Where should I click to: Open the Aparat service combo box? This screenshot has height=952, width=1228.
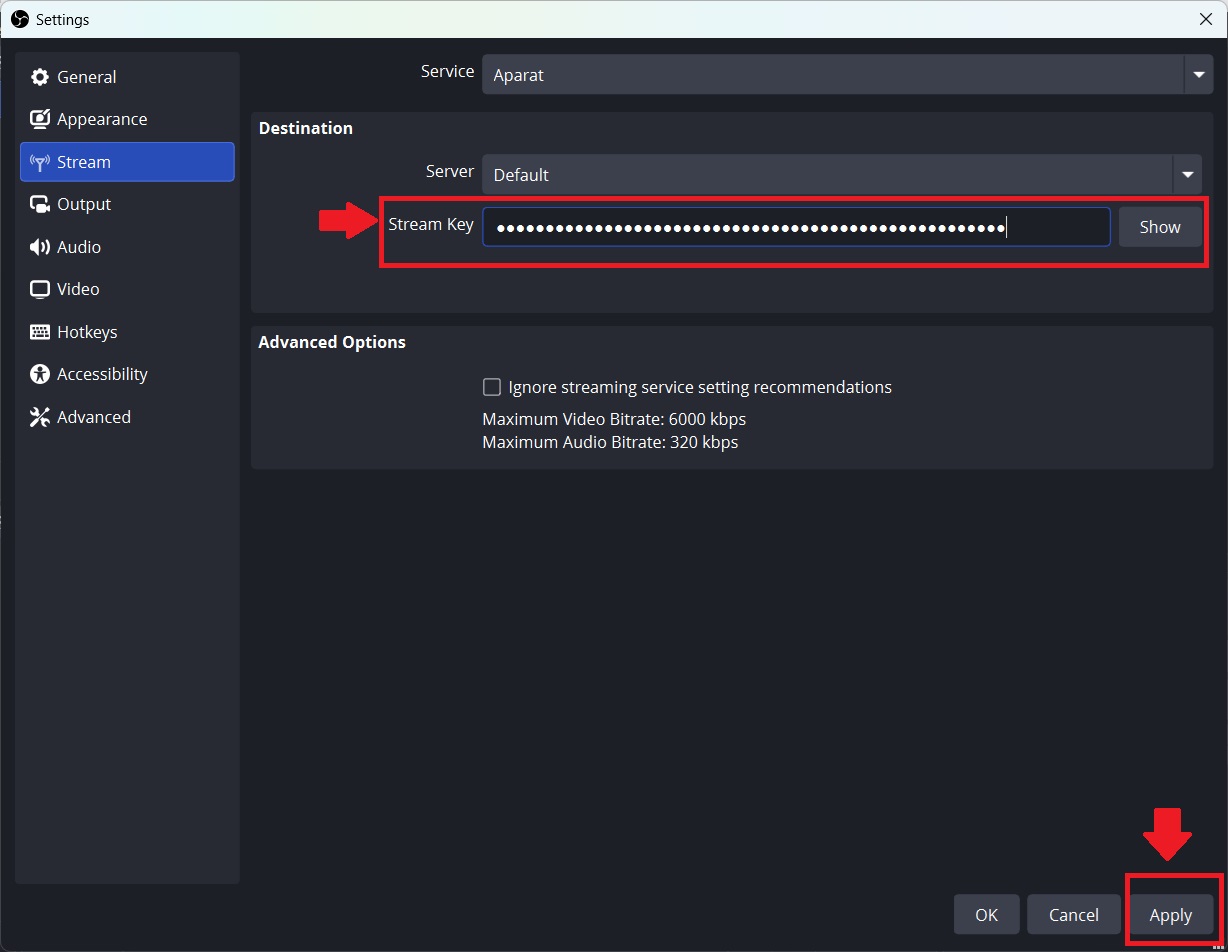click(x=847, y=75)
